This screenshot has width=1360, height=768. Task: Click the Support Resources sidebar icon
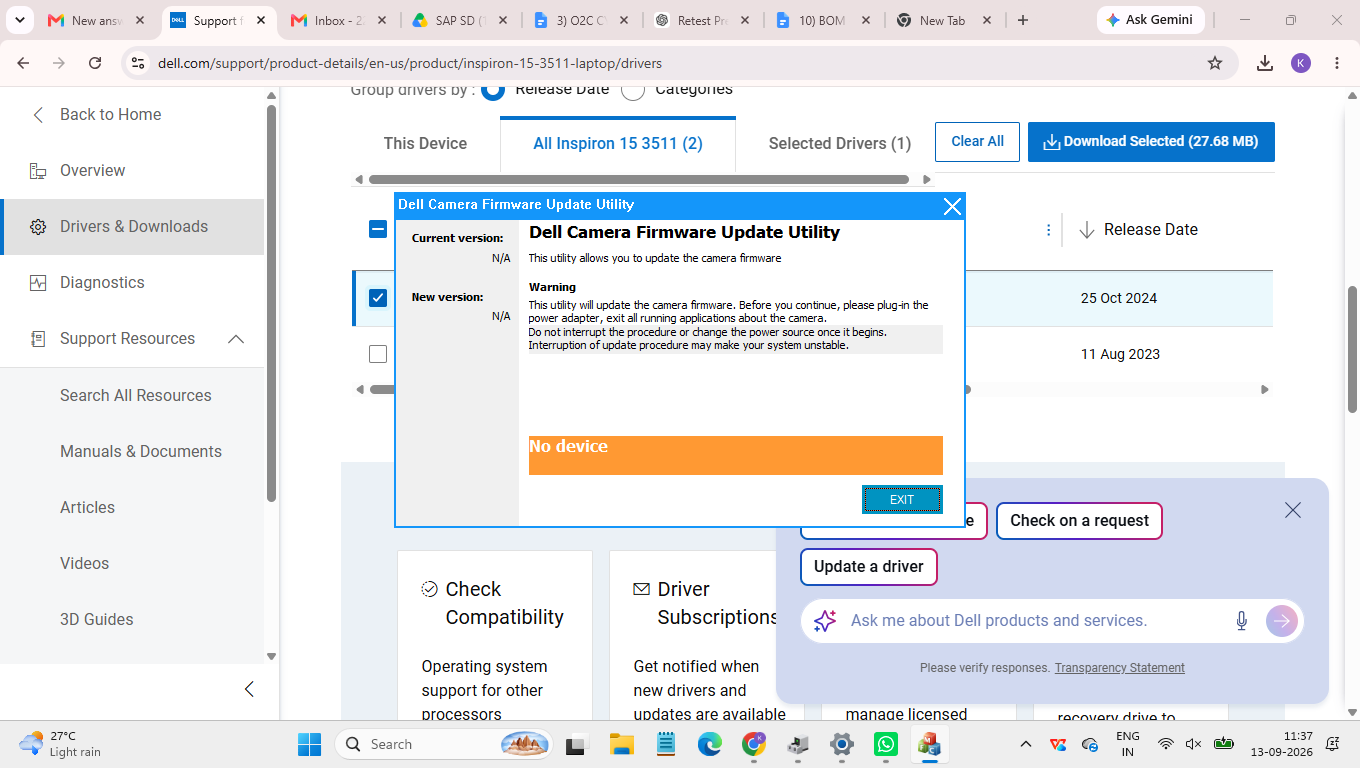pyautogui.click(x=38, y=339)
